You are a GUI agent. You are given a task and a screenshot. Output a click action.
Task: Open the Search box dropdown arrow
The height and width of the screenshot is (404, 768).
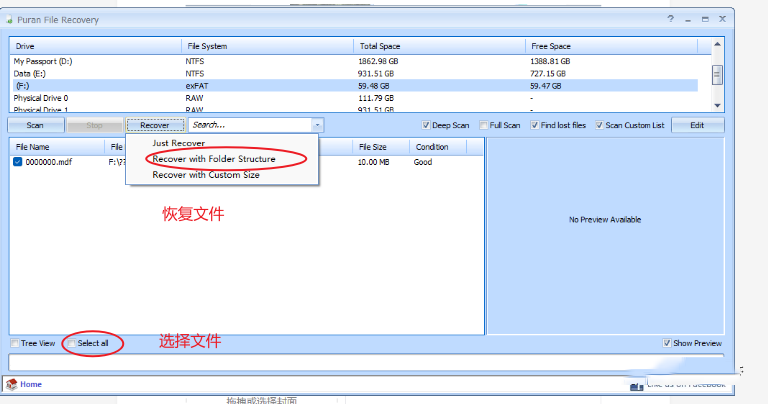(x=317, y=125)
